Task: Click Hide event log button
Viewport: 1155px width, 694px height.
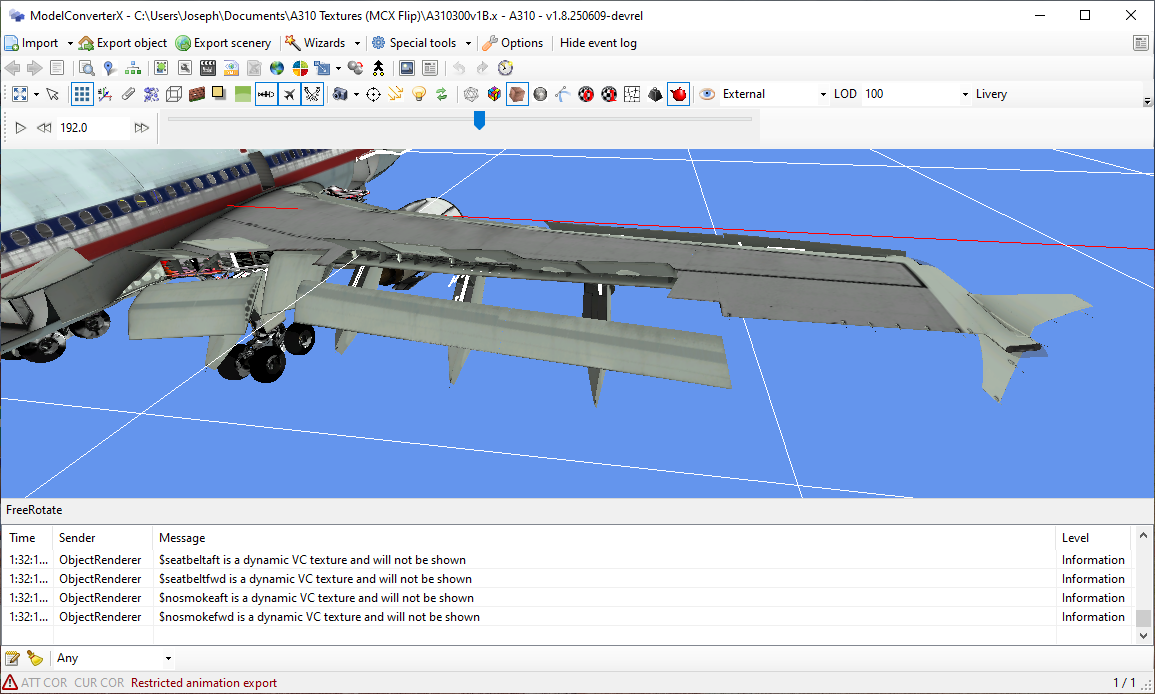Action: pyautogui.click(x=598, y=43)
